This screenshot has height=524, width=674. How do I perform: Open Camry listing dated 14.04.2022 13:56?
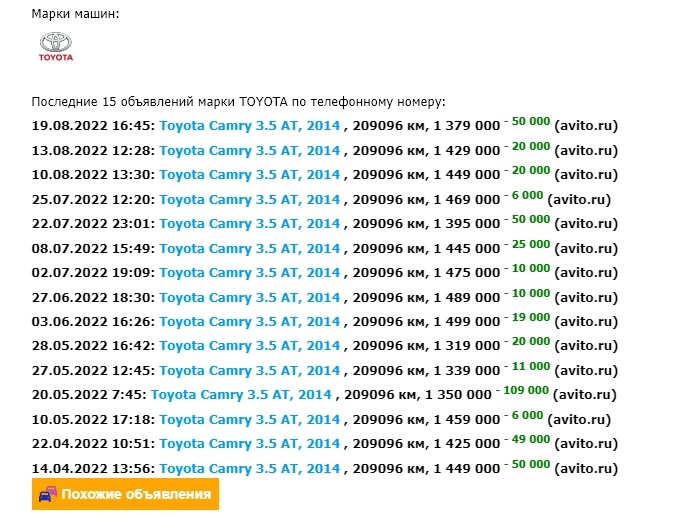pos(250,469)
